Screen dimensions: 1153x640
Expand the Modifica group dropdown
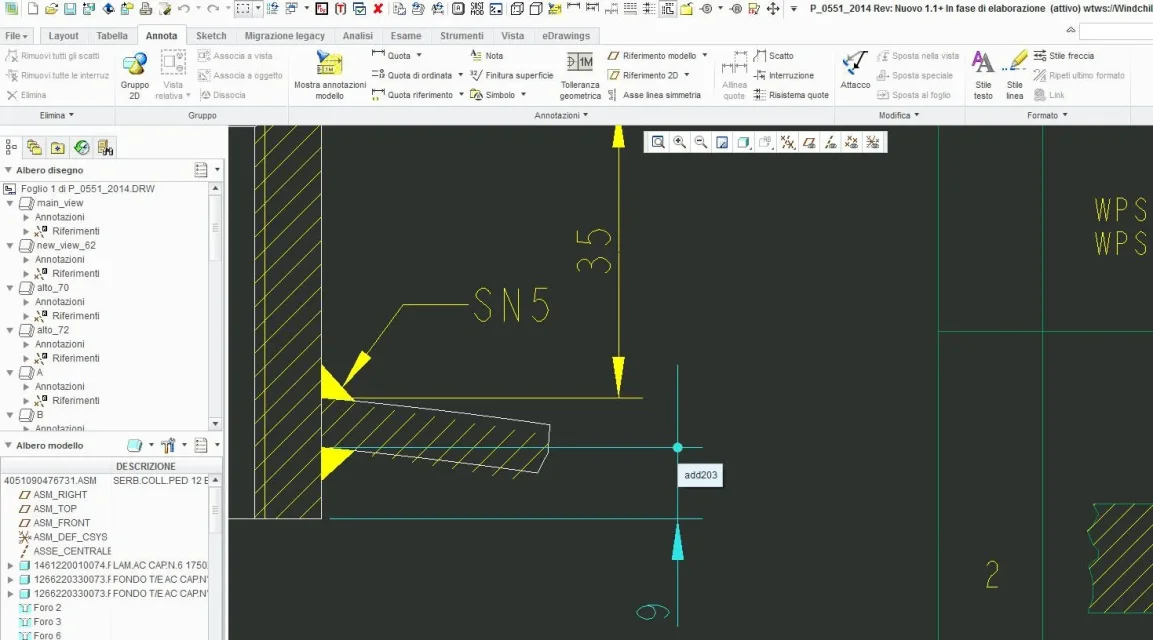(x=899, y=115)
